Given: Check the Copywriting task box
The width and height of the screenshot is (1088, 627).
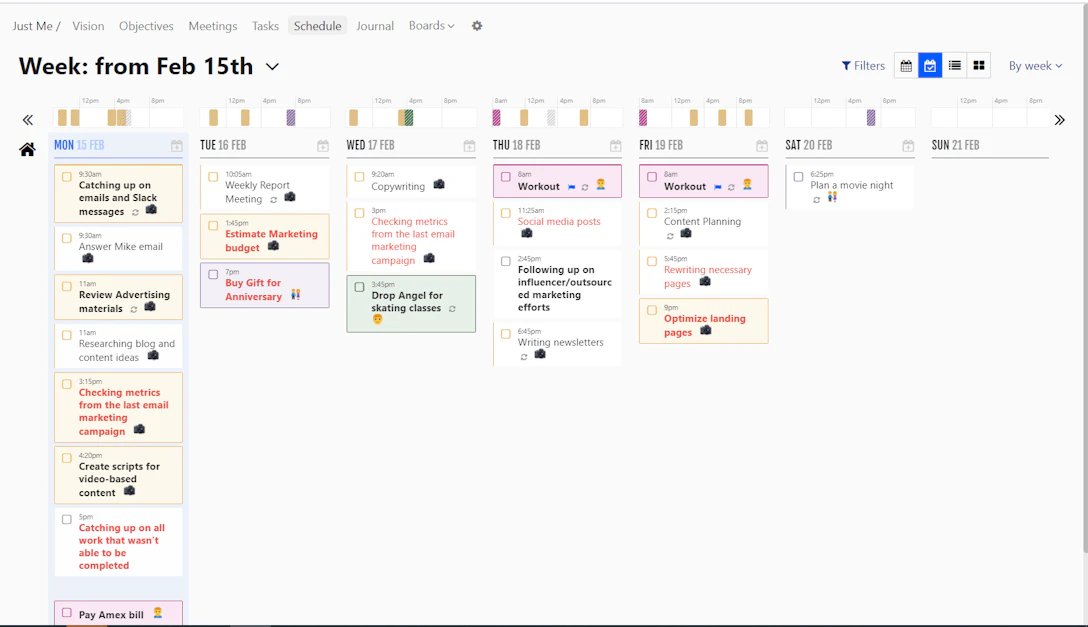Looking at the screenshot, I should click(359, 177).
